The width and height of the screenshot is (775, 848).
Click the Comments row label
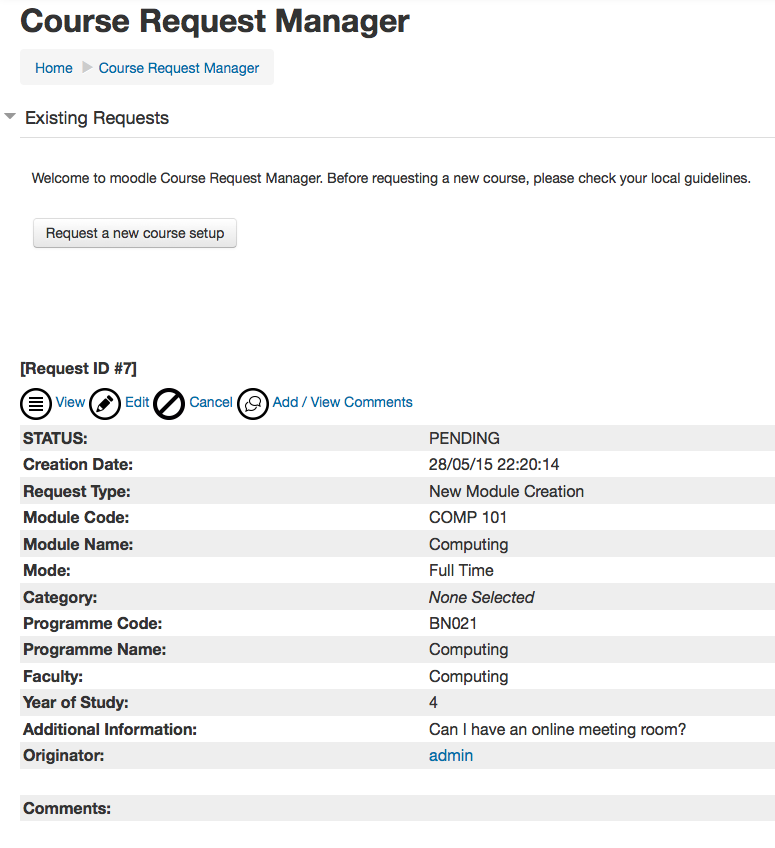[67, 809]
